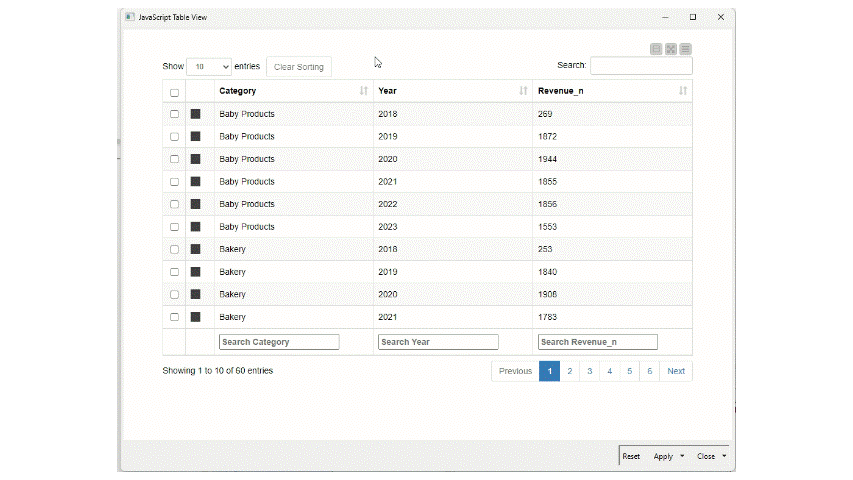
Task: Toggle the select-all checkbox in the table header
Action: (x=174, y=92)
